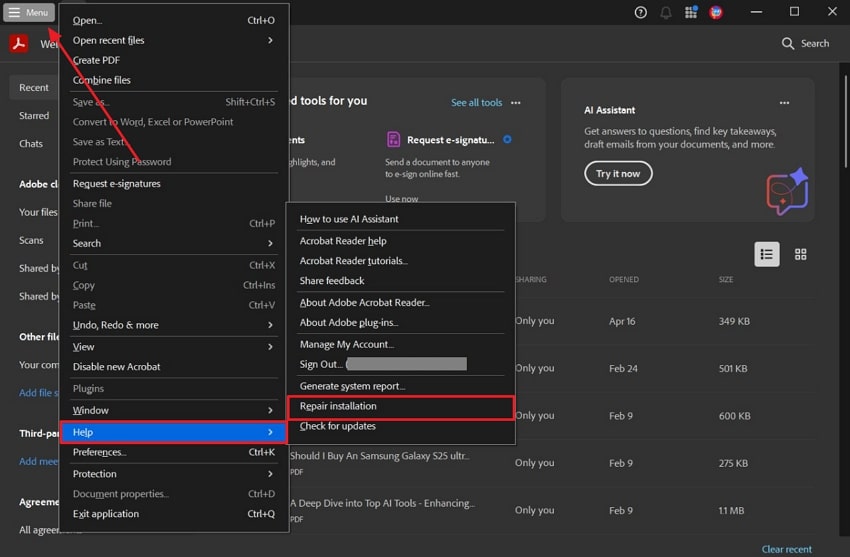The image size is (850, 557).
Task: Open About Adobe Acrobat Reader...
Action: click(401, 302)
